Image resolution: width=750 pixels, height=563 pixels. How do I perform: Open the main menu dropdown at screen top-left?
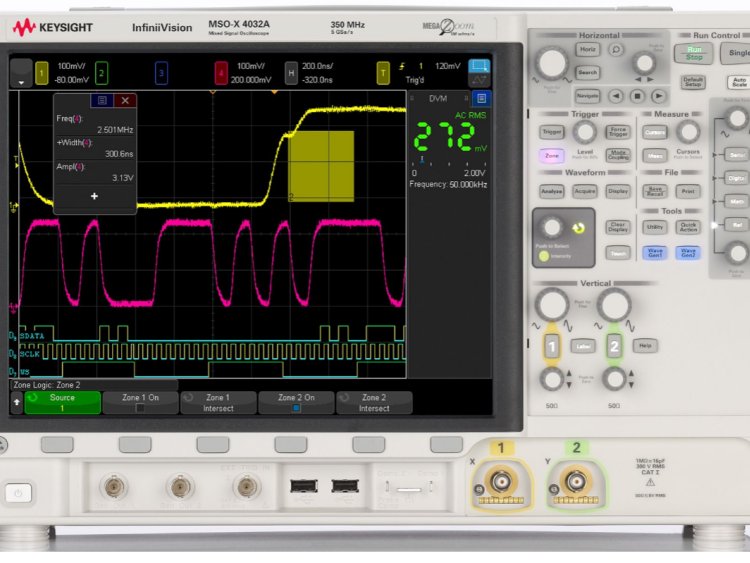21,74
